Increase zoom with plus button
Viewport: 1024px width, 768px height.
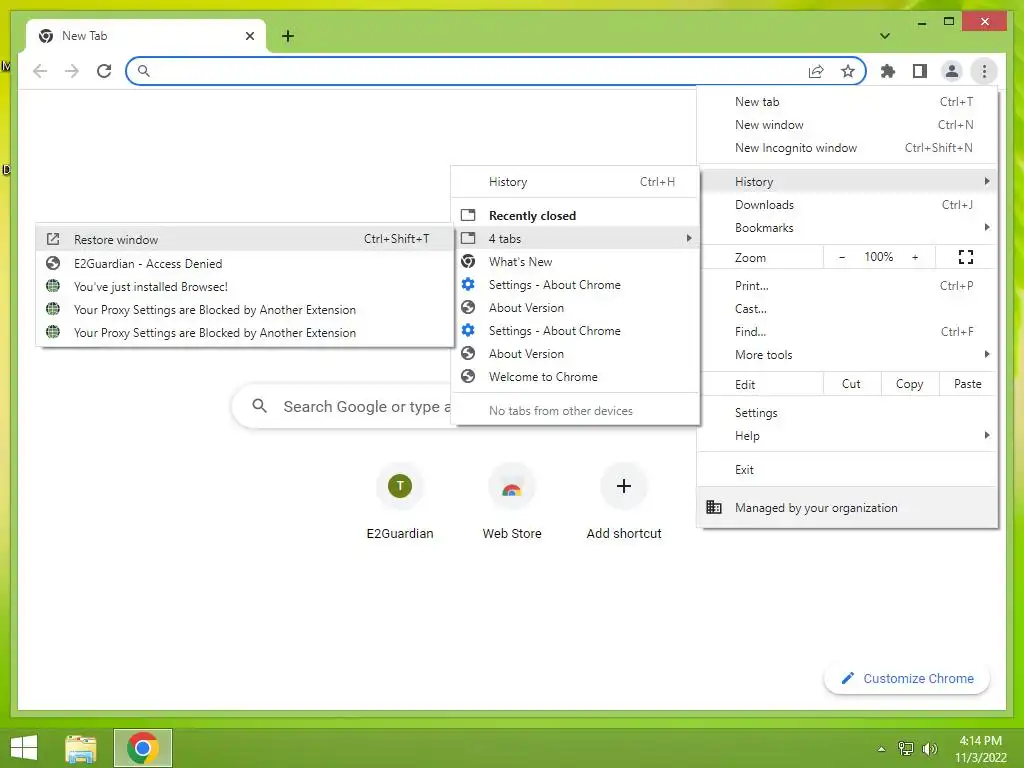(915, 257)
